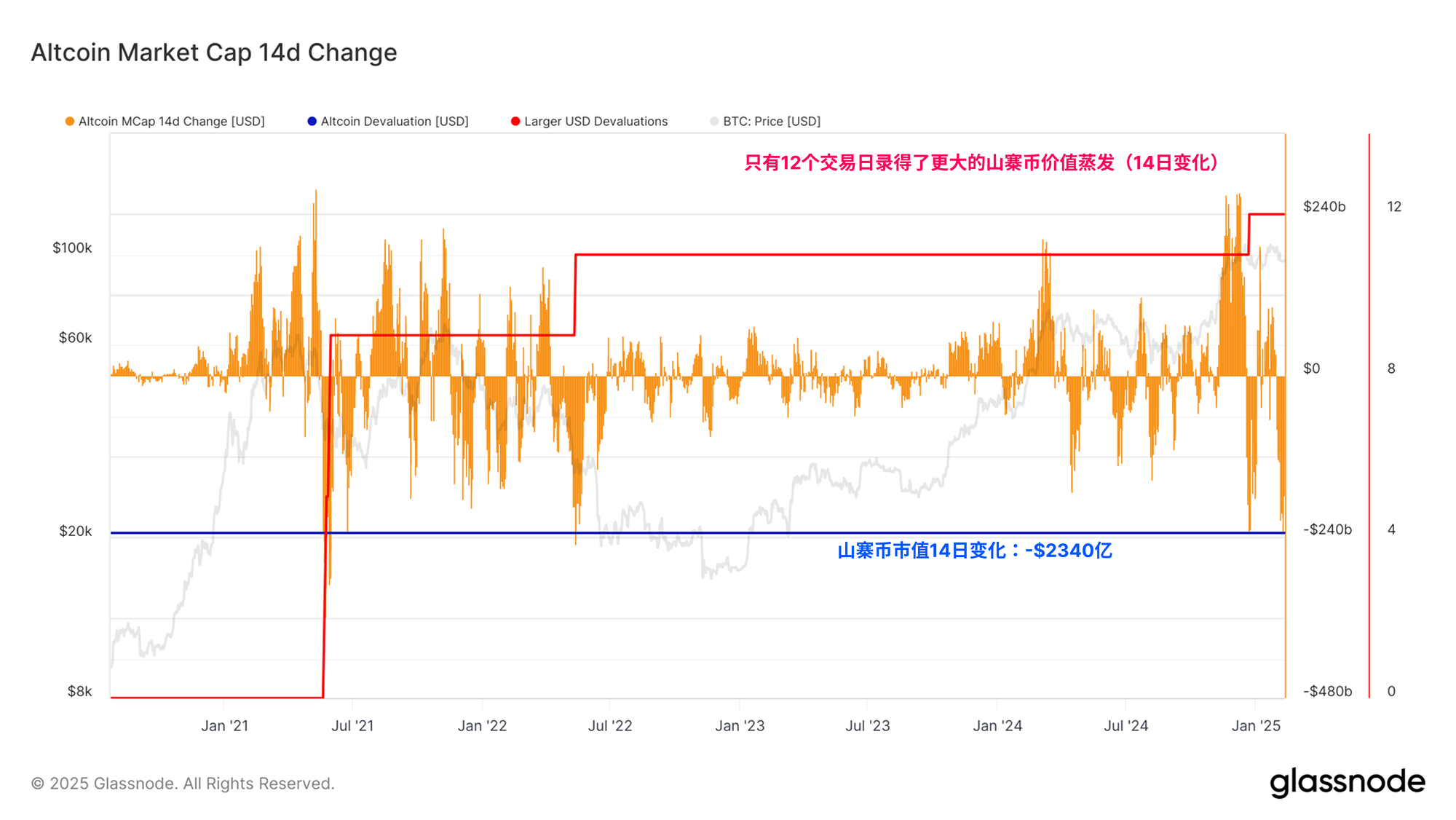The image size is (1456, 820).
Task: Click the Jan '25 axis label
Action: (x=1256, y=726)
